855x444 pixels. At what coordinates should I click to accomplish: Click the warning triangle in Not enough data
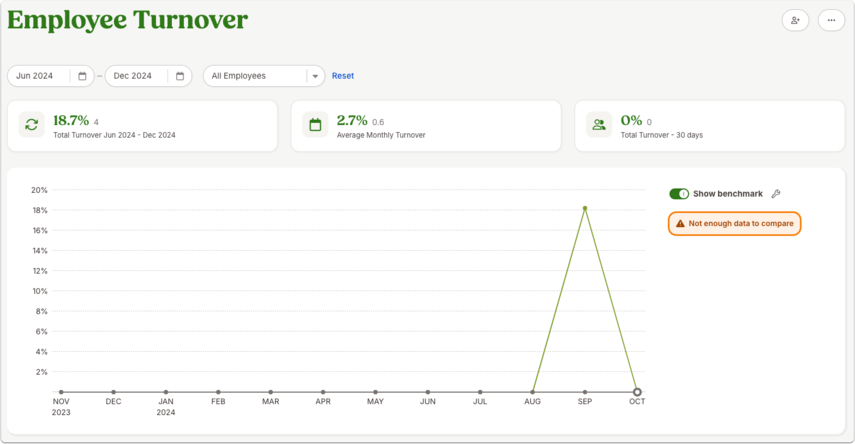click(680, 224)
